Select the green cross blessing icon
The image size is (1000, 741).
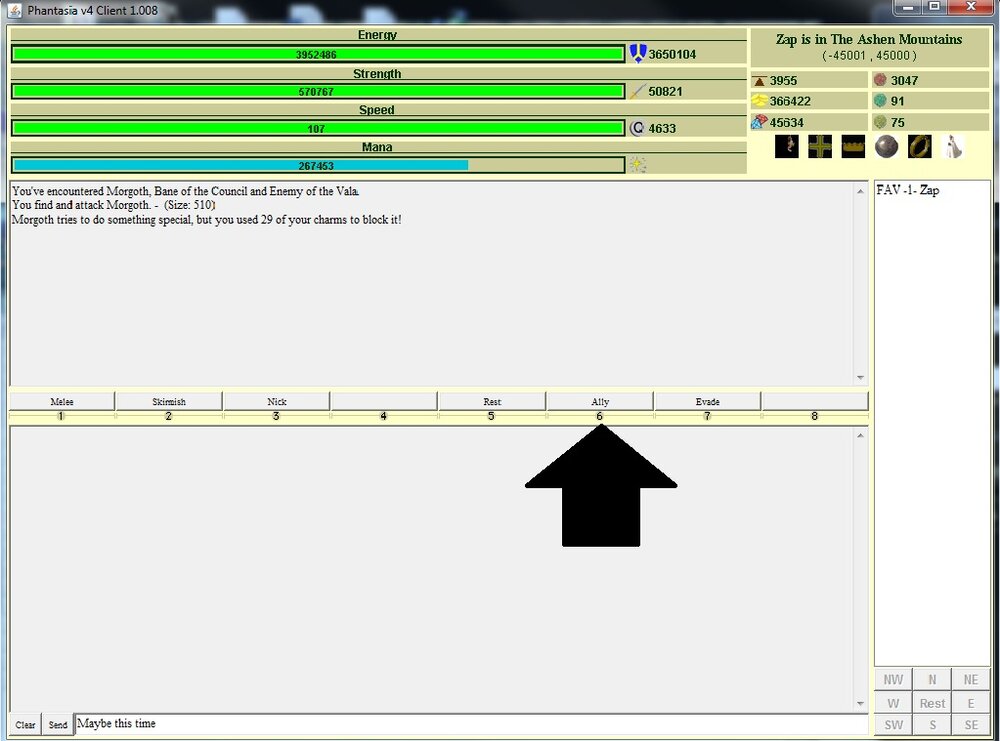coord(819,146)
